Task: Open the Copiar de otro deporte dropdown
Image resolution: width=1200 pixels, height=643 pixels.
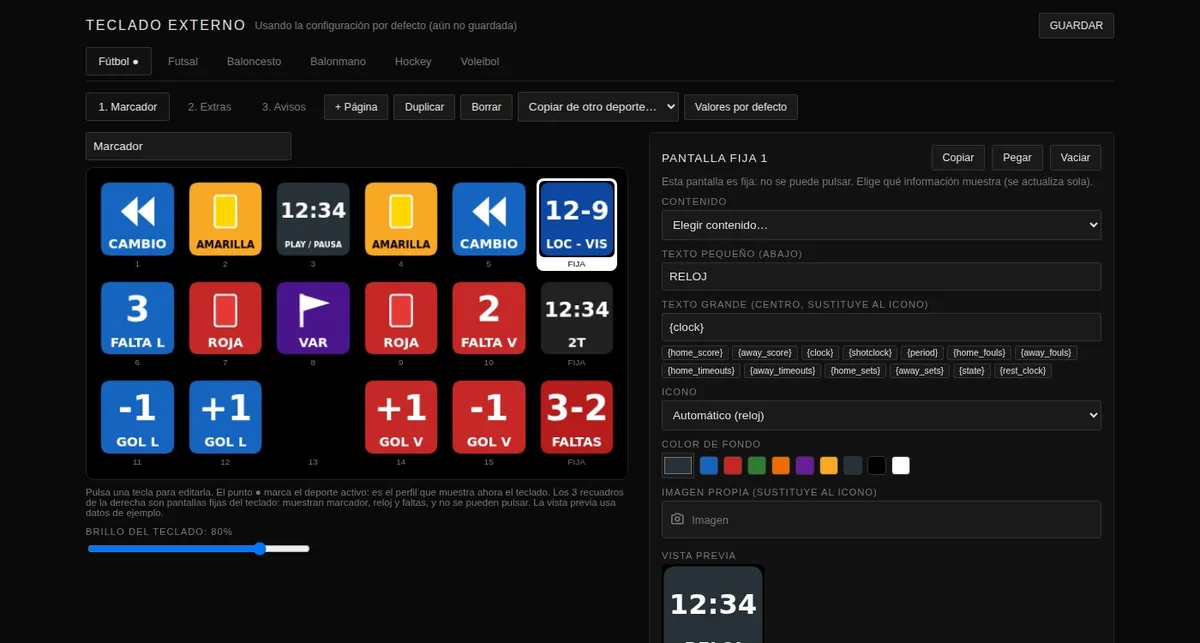Action: (x=598, y=107)
